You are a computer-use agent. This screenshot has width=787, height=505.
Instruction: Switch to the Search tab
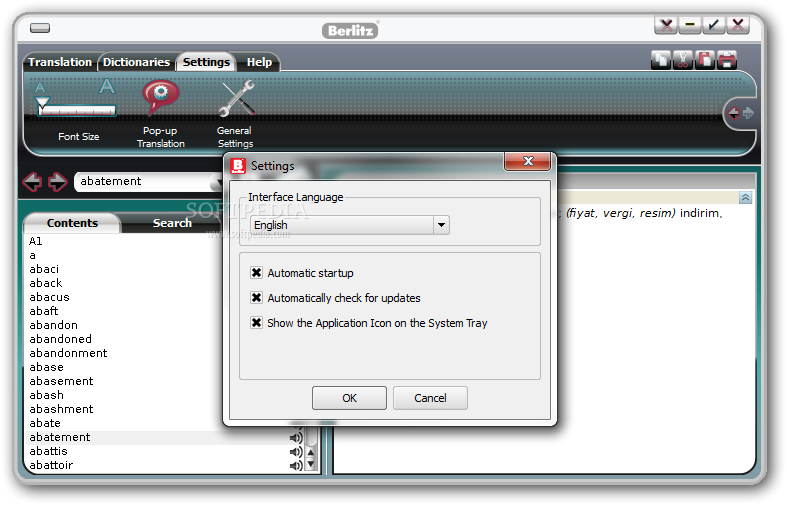click(x=172, y=223)
